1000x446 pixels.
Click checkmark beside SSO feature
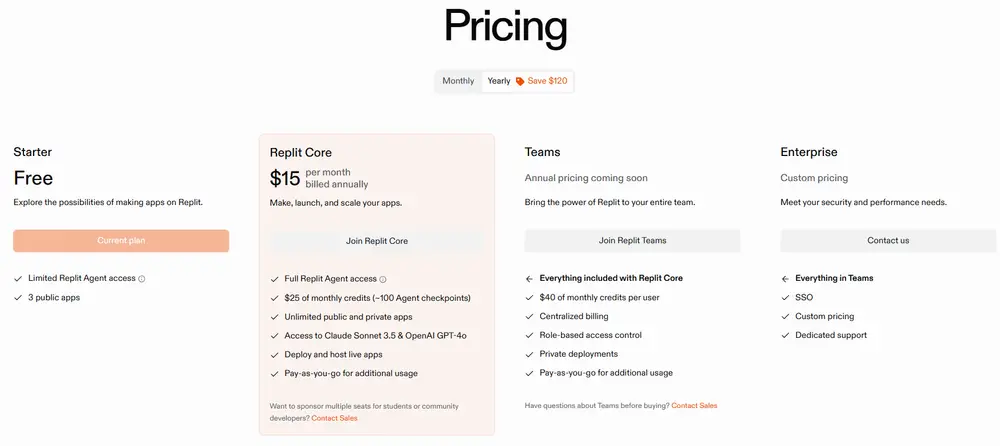click(785, 297)
